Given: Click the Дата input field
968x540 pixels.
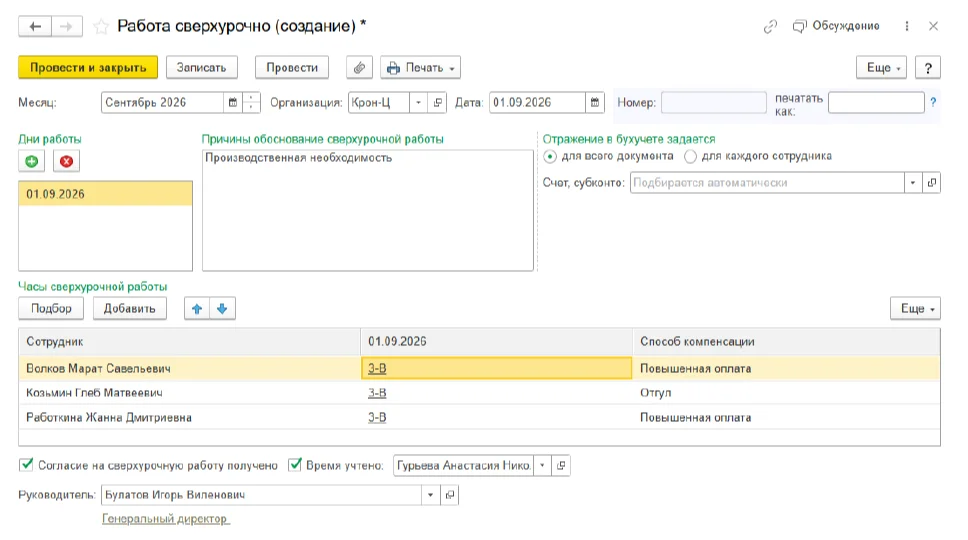Looking at the screenshot, I should click(x=537, y=102).
